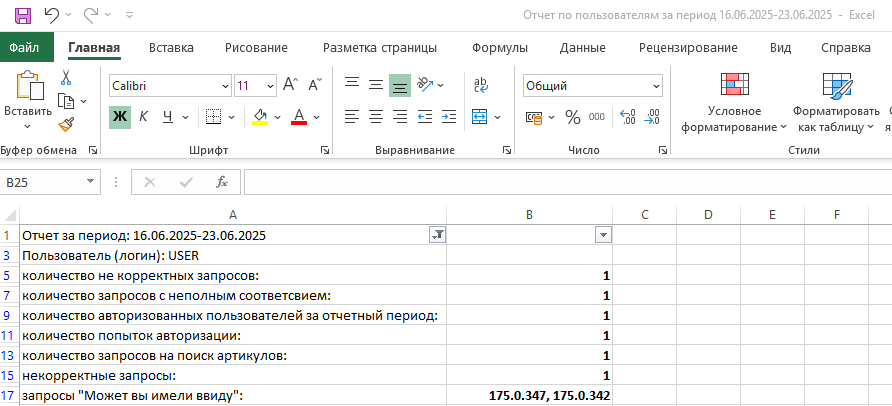Screen dimensions: 892x406
Task: Apply accounting currency format icon
Action: coord(533,117)
